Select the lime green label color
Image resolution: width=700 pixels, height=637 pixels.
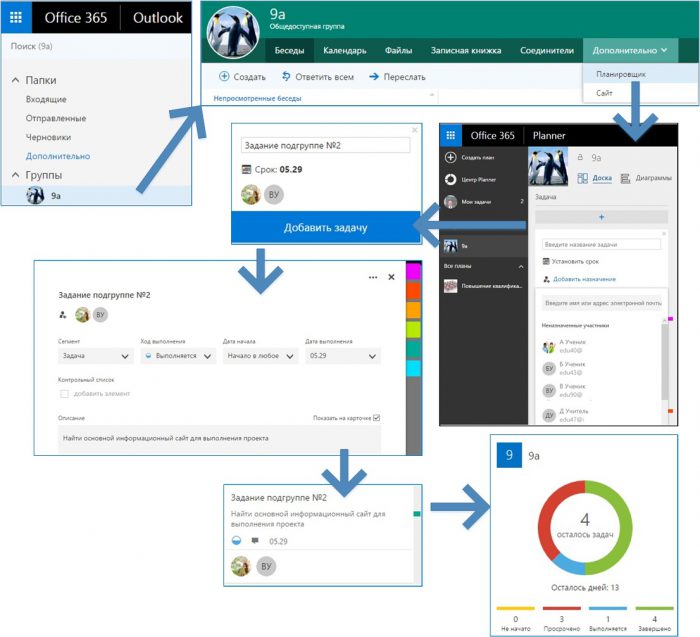coord(413,329)
